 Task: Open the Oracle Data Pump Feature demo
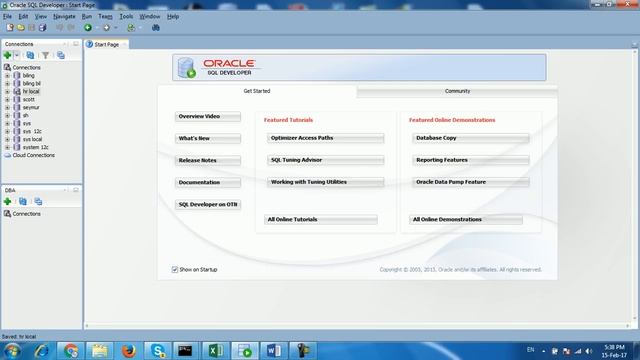471,182
